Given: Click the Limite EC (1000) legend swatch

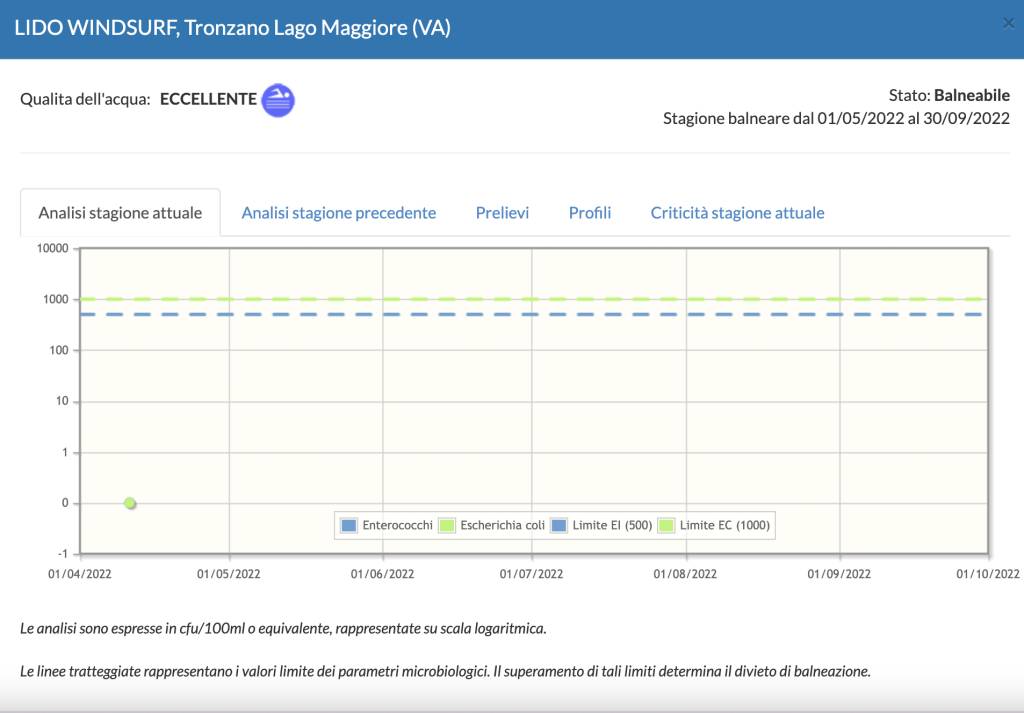Looking at the screenshot, I should tap(666, 525).
